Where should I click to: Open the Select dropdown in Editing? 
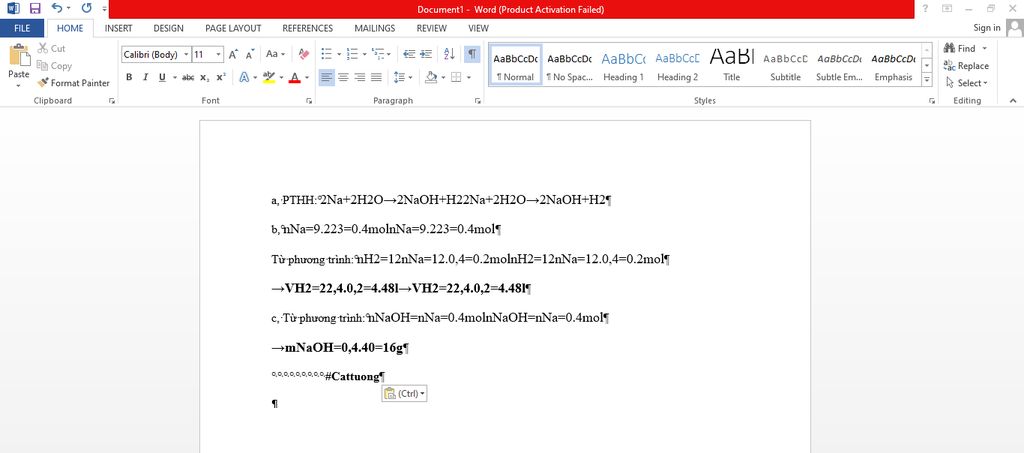(967, 83)
